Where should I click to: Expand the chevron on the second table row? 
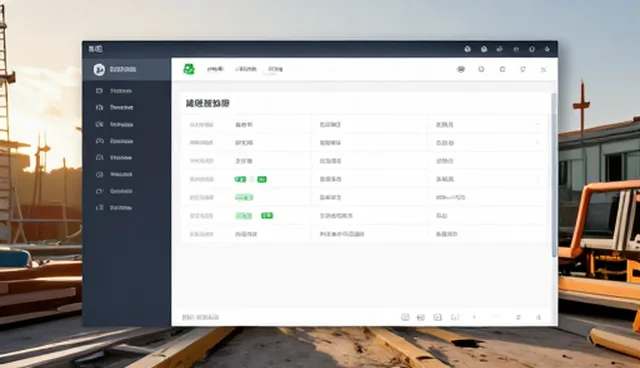pos(538,143)
